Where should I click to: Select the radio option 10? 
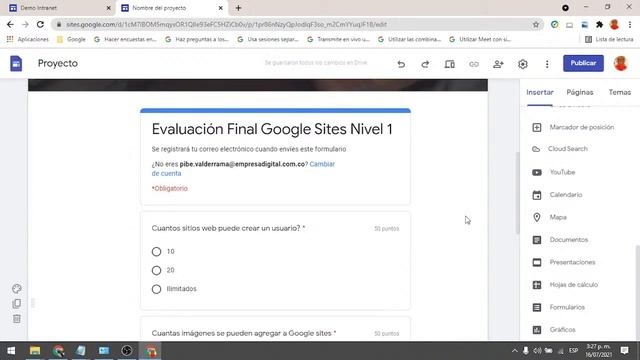[x=156, y=251]
